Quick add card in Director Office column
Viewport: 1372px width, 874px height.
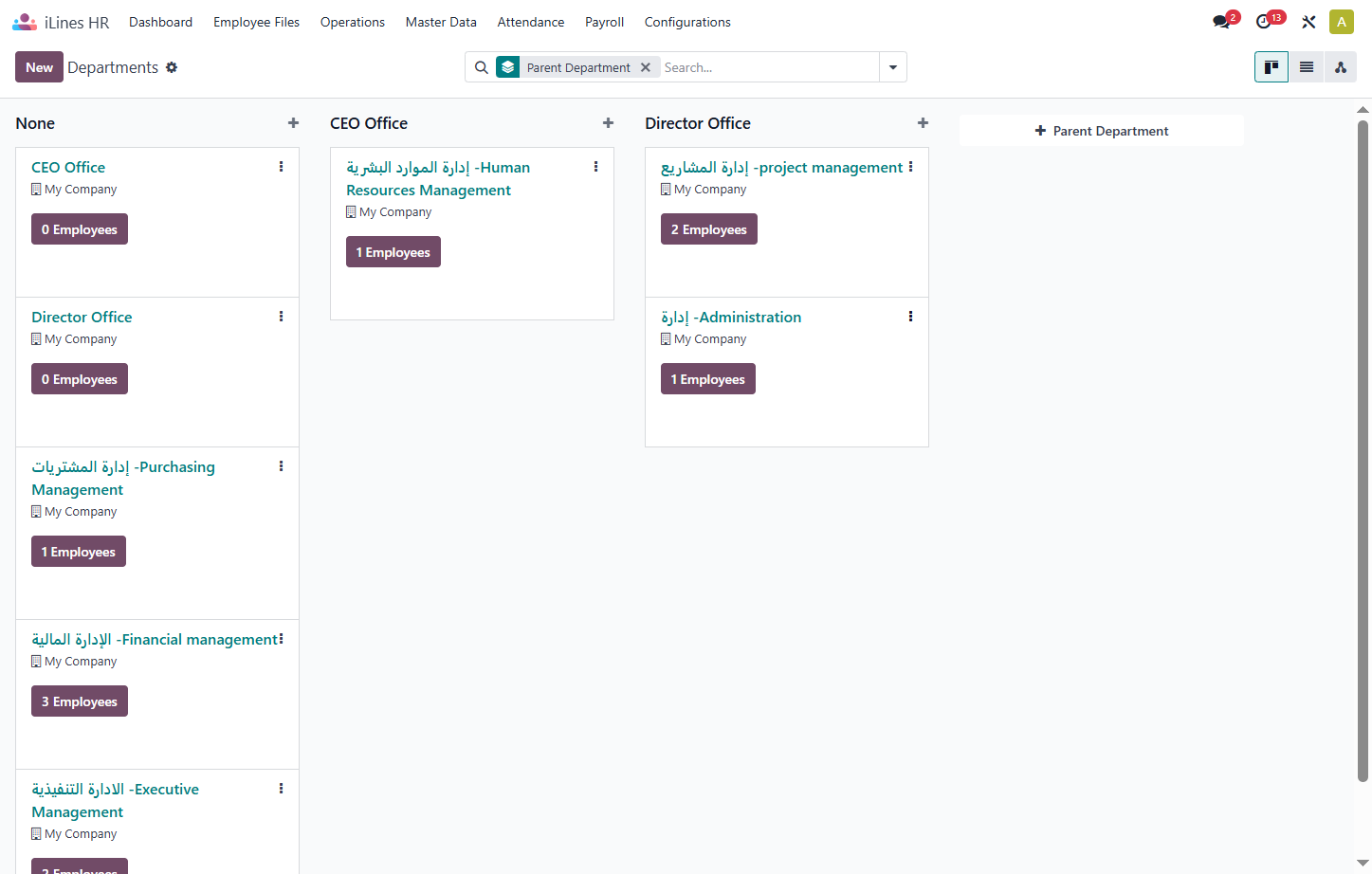pyautogui.click(x=923, y=123)
